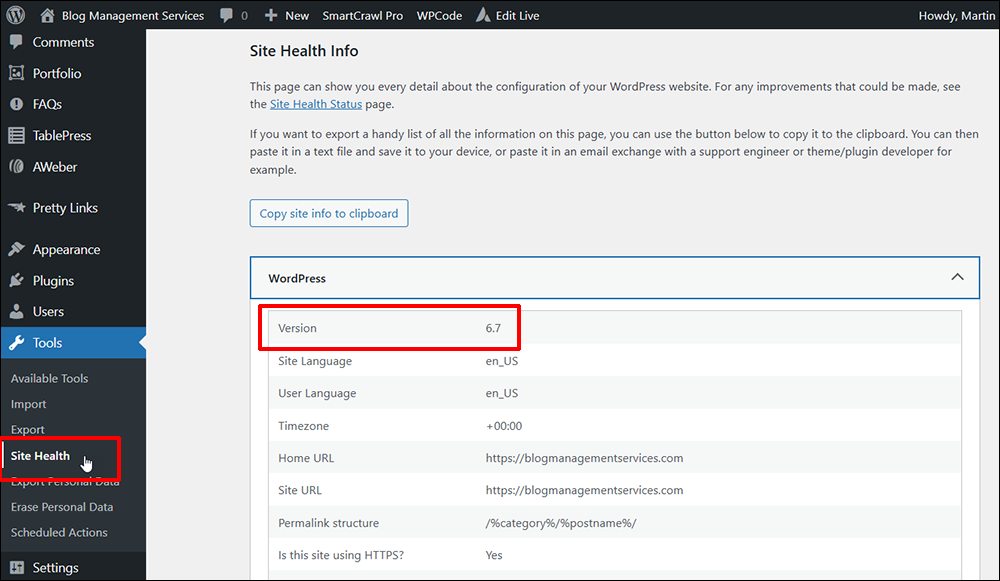Expand the Howdy, Martin account menu
1000x581 pixels.
pyautogui.click(x=955, y=14)
